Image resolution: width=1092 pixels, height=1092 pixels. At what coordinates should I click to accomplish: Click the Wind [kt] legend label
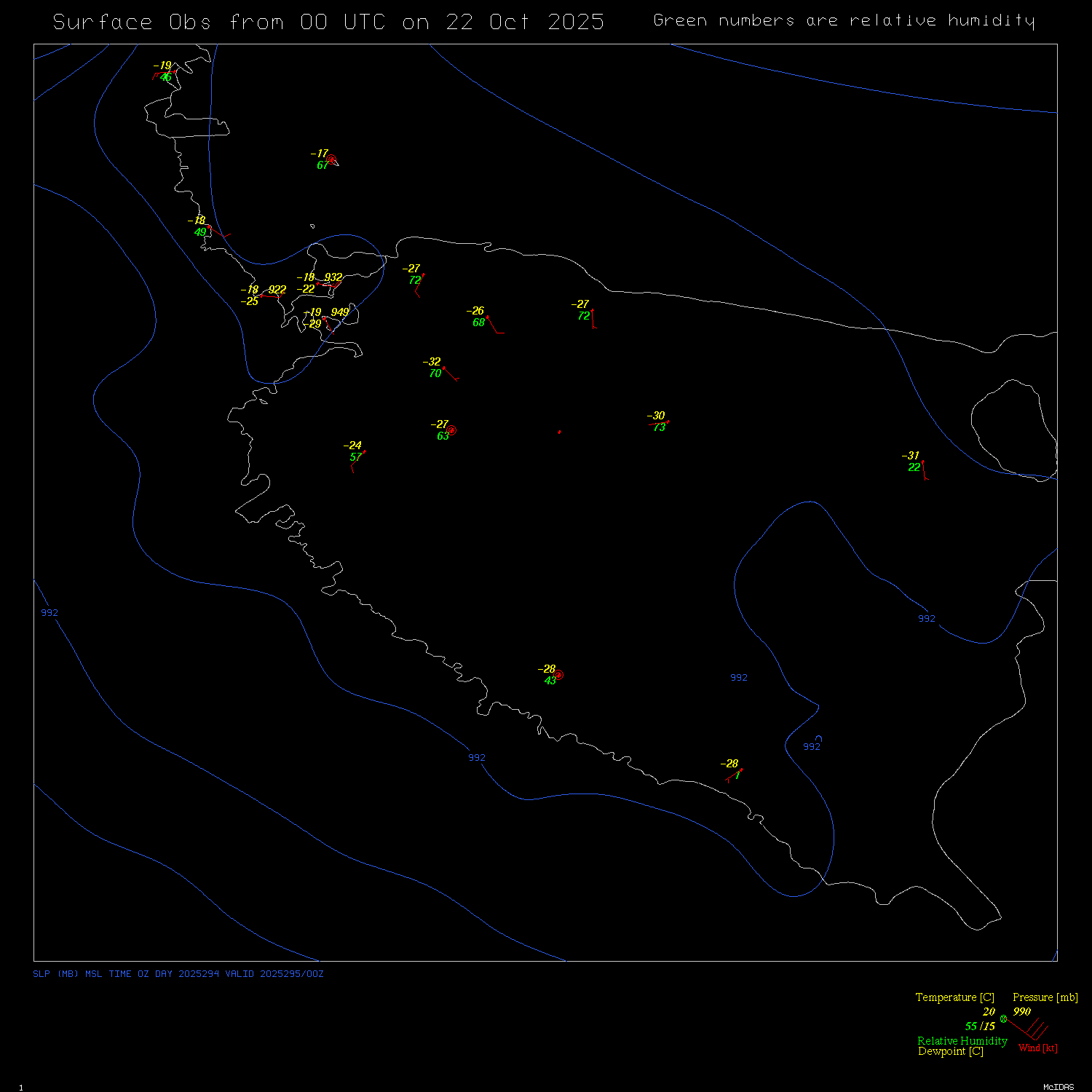1037,1048
